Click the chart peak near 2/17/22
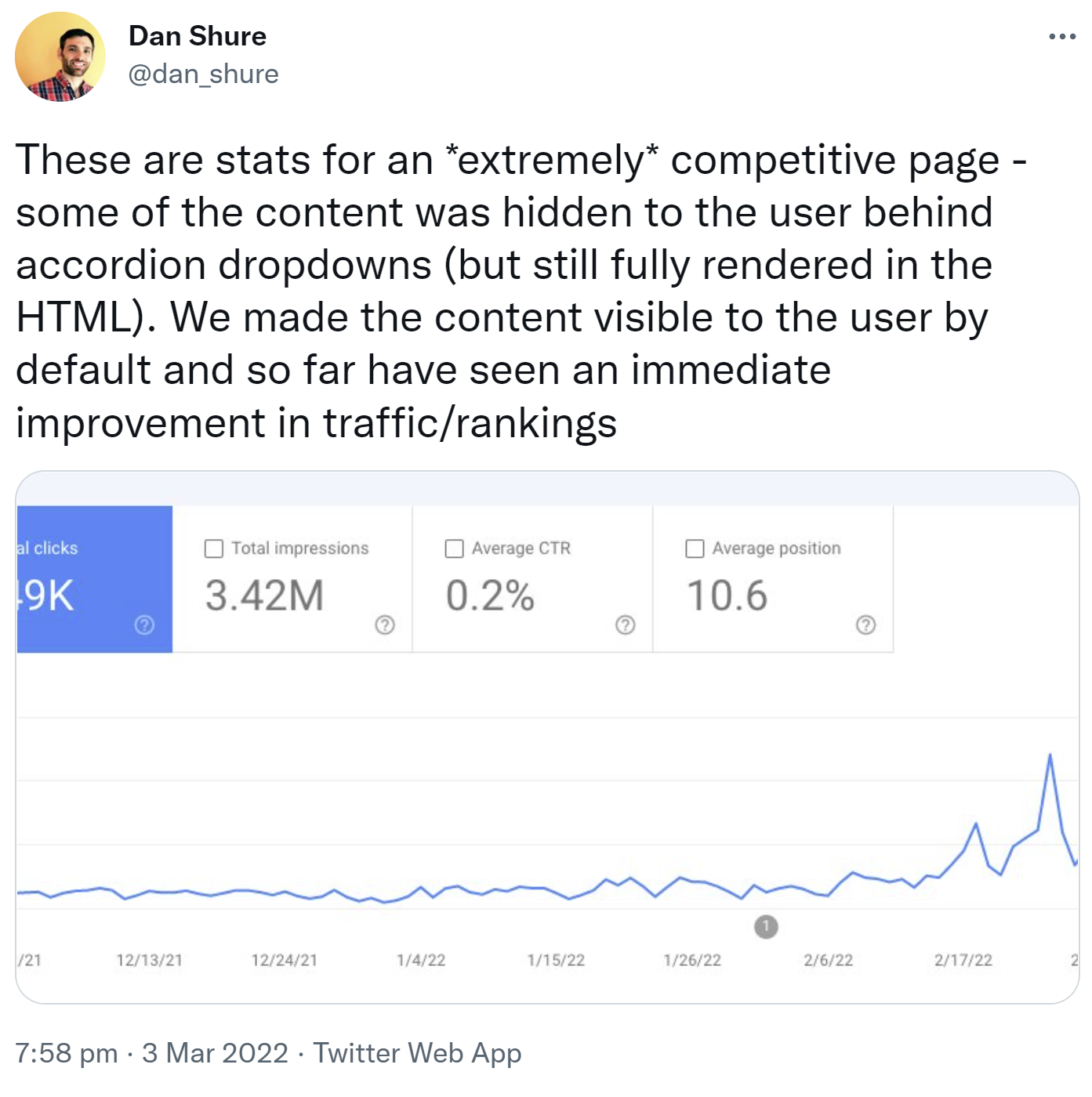 click(1050, 755)
